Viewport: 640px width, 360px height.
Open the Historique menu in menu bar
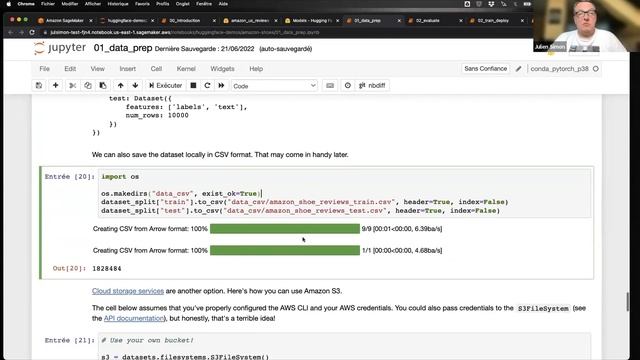tap(118, 4)
